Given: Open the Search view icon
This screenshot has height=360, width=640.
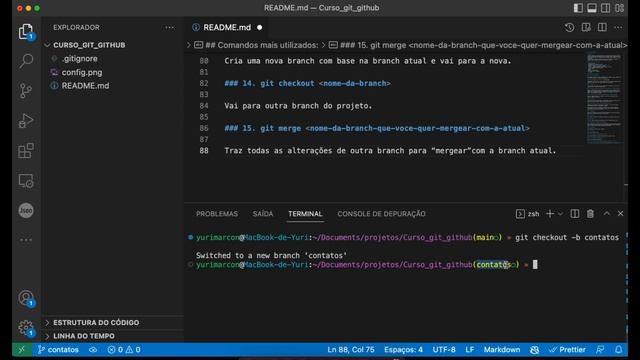Looking at the screenshot, I should coord(26,61).
